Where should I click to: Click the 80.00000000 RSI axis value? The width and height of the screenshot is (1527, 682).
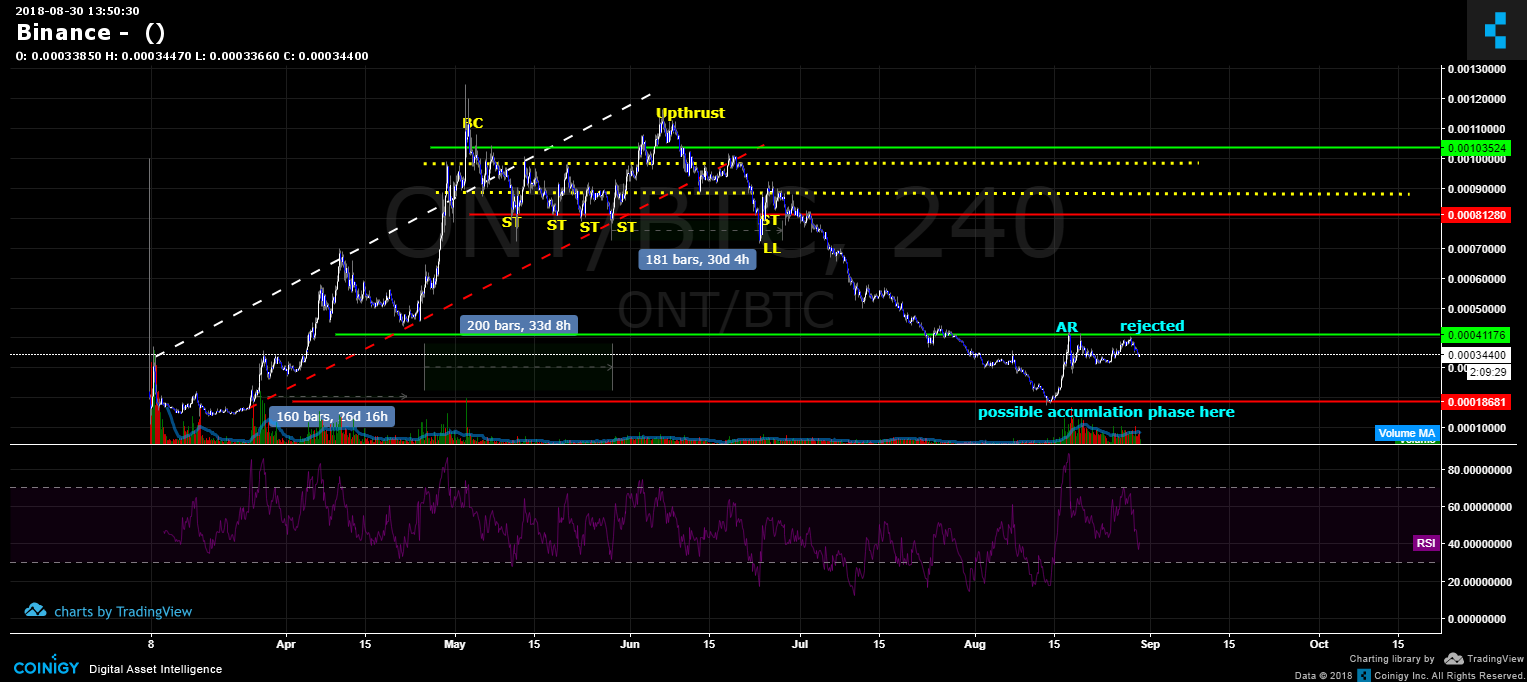(1478, 469)
